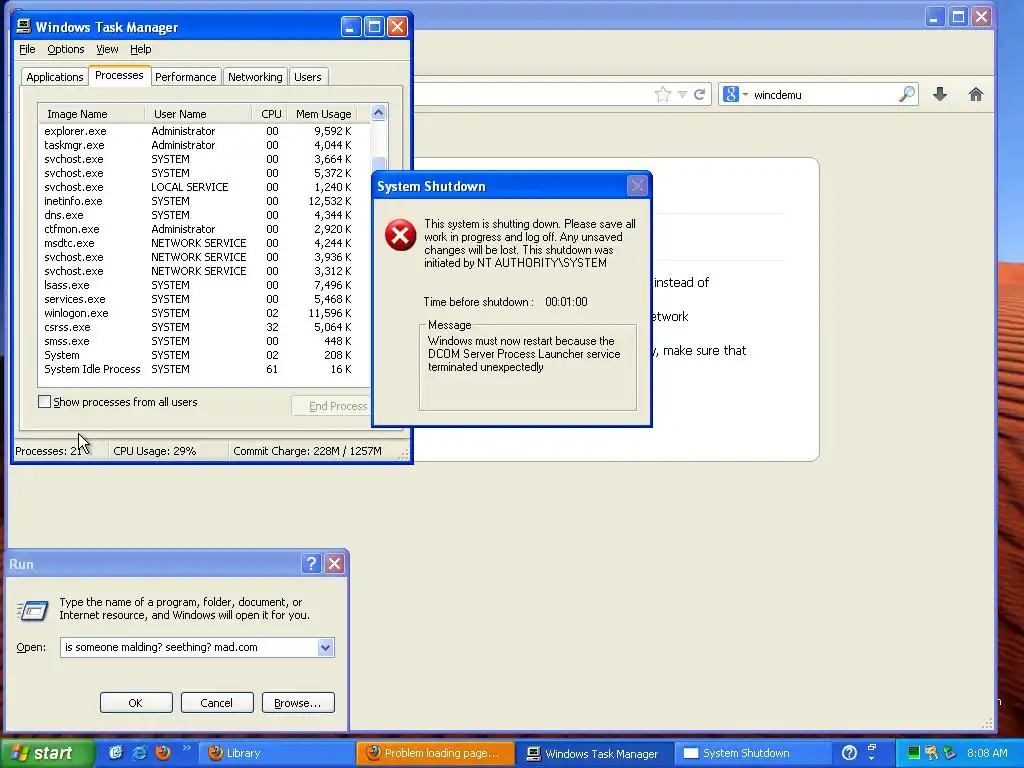Viewport: 1024px width, 768px height.
Task: Sort processes by Image Name column
Action: [91, 114]
